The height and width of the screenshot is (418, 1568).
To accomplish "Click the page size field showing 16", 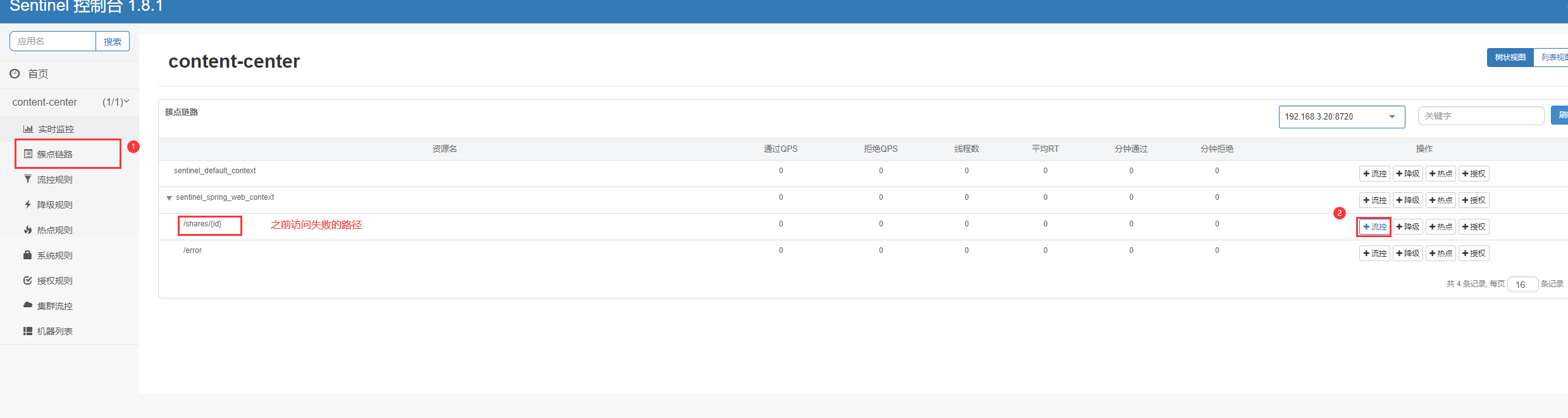I will point(1522,285).
